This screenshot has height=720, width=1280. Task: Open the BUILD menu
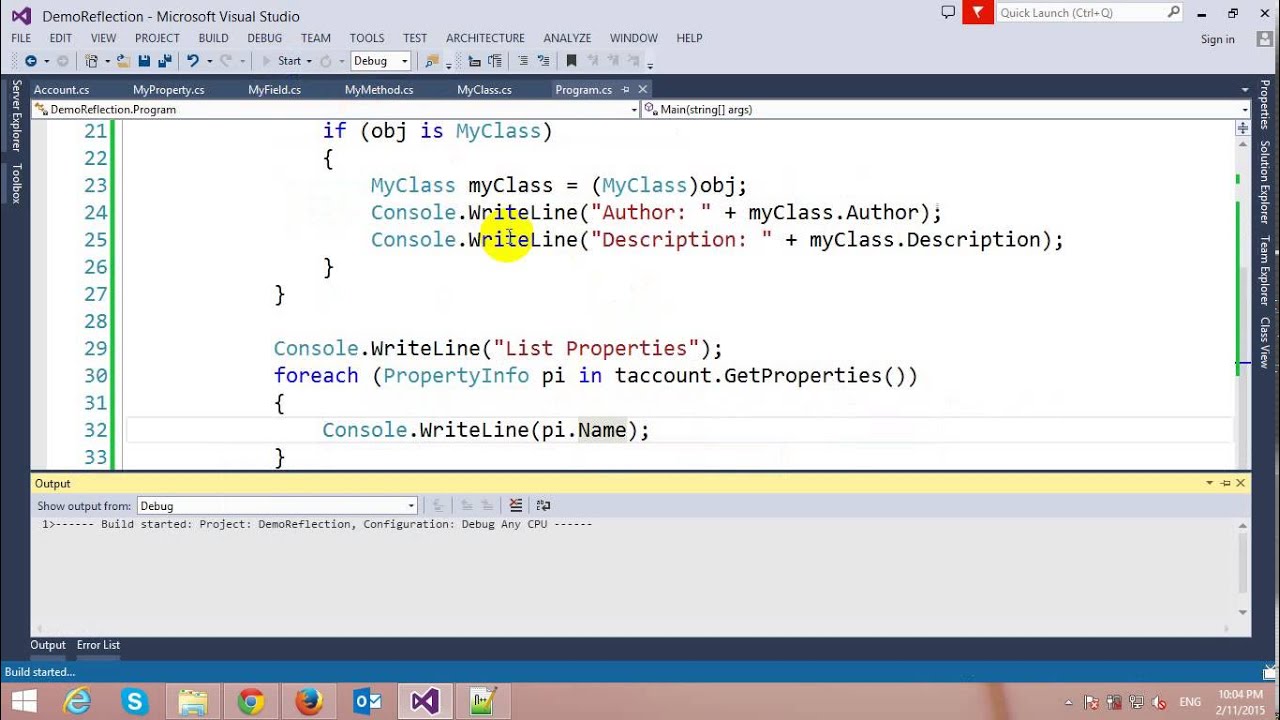tap(213, 38)
